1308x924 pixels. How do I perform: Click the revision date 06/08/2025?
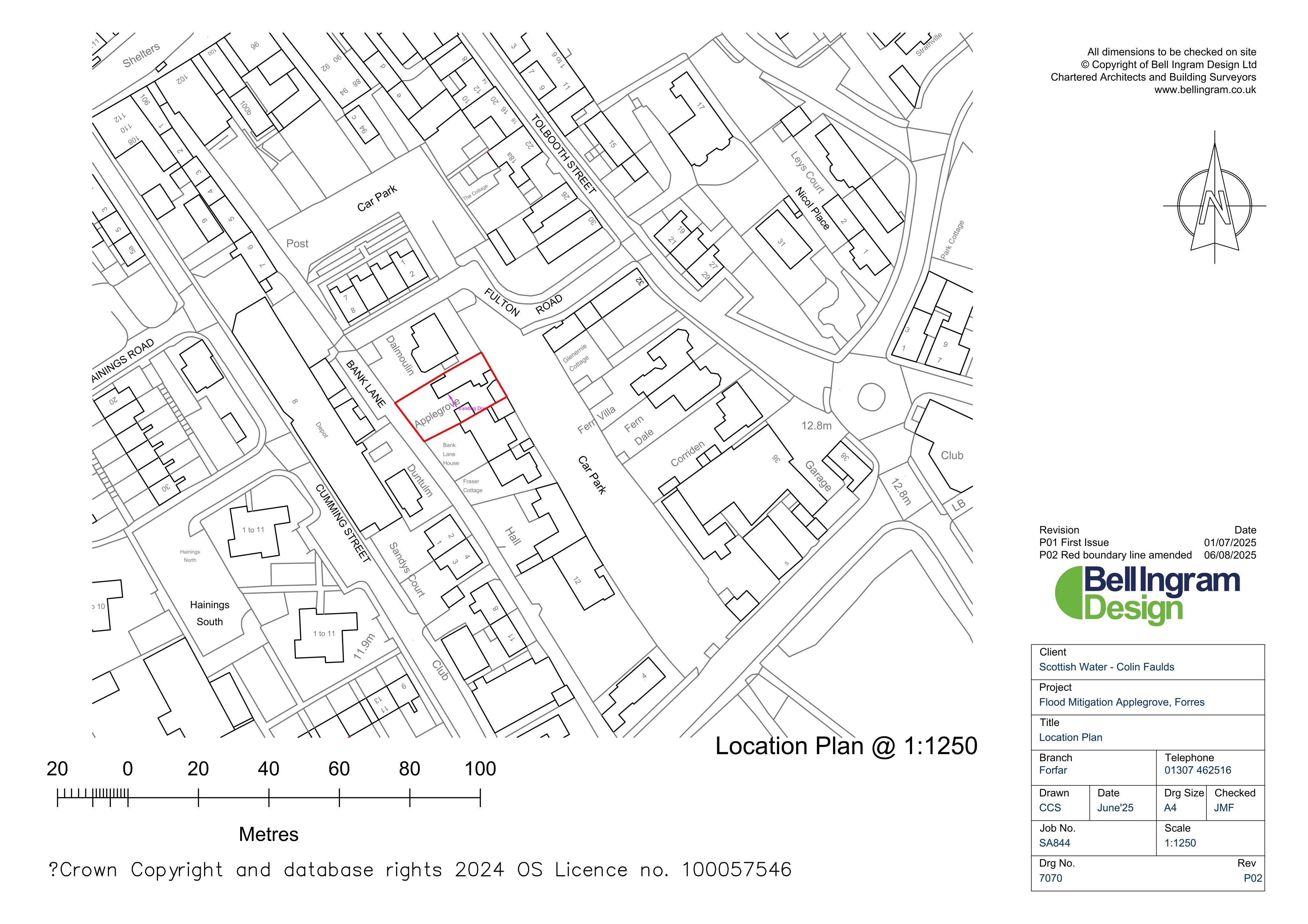point(1230,555)
